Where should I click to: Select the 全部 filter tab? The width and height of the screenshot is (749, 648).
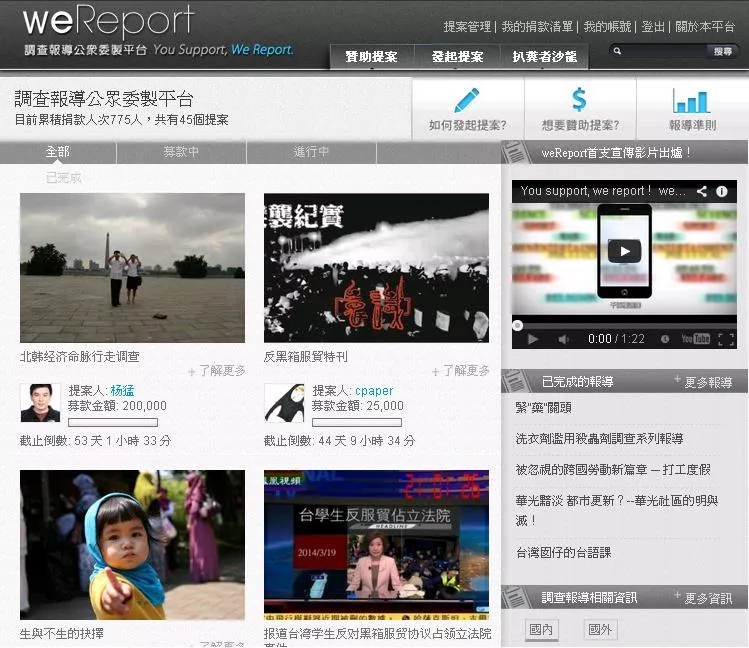tap(58, 152)
